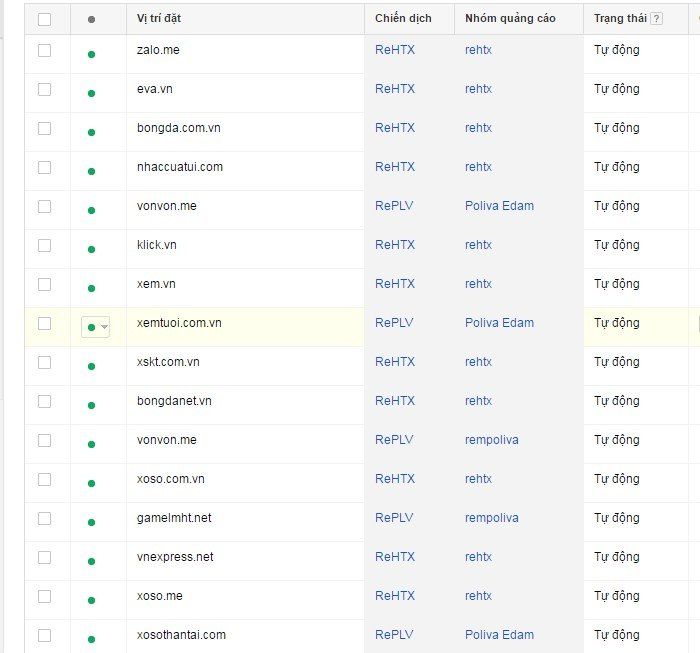
Task: Click the status dot for gamelmht.net
Action: pos(92,522)
